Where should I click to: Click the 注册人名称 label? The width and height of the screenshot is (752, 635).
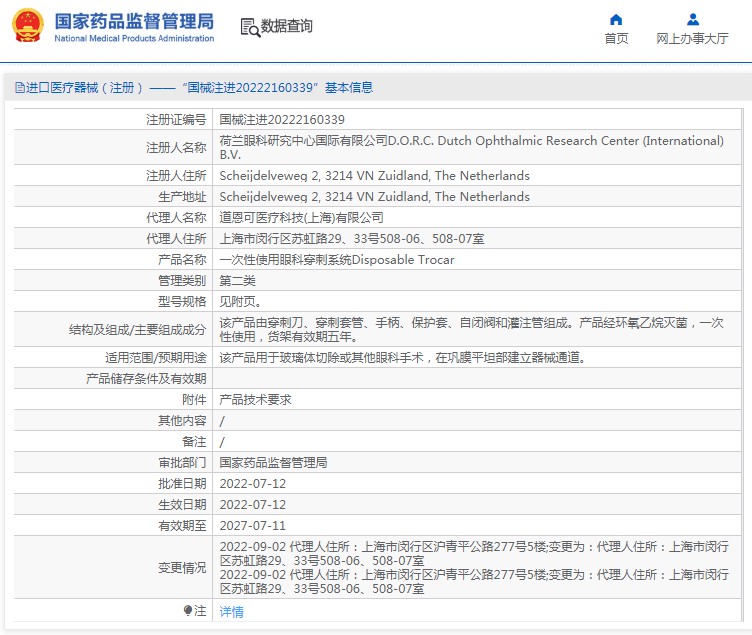pos(176,147)
